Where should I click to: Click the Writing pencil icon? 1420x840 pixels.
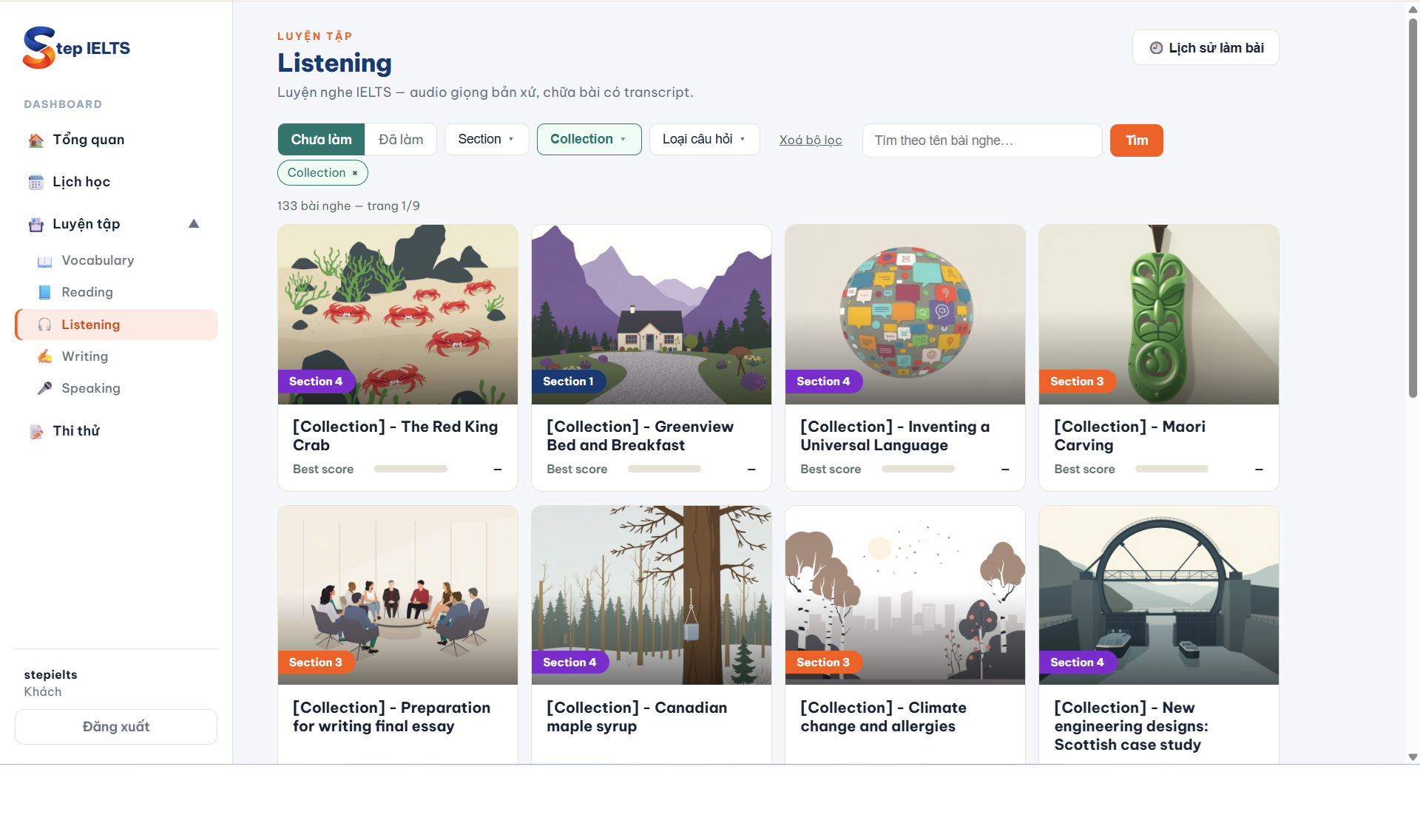(x=44, y=357)
